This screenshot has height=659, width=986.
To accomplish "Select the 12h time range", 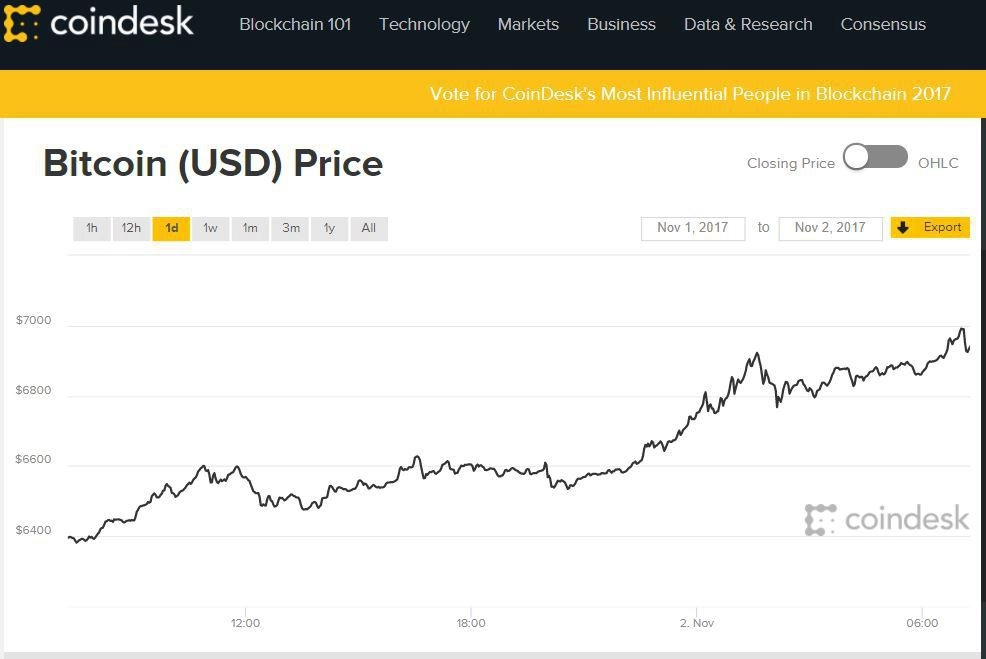I will [131, 228].
